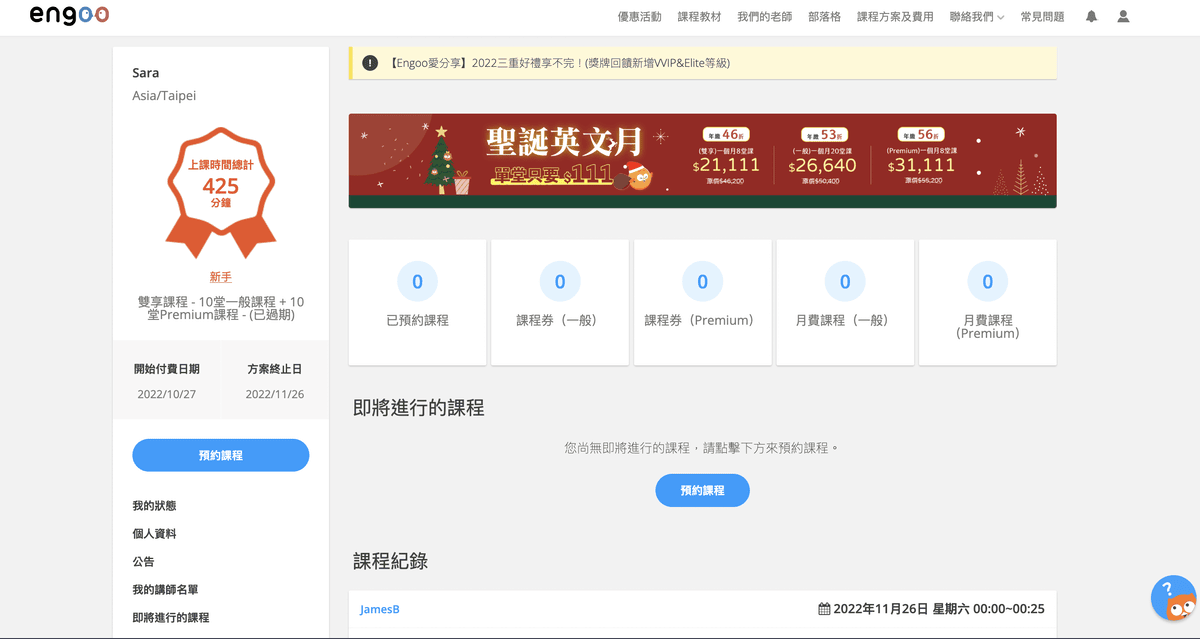This screenshot has height=639, width=1200.
Task: Click the 月費課程 (Premium) count card
Action: pos(988,302)
